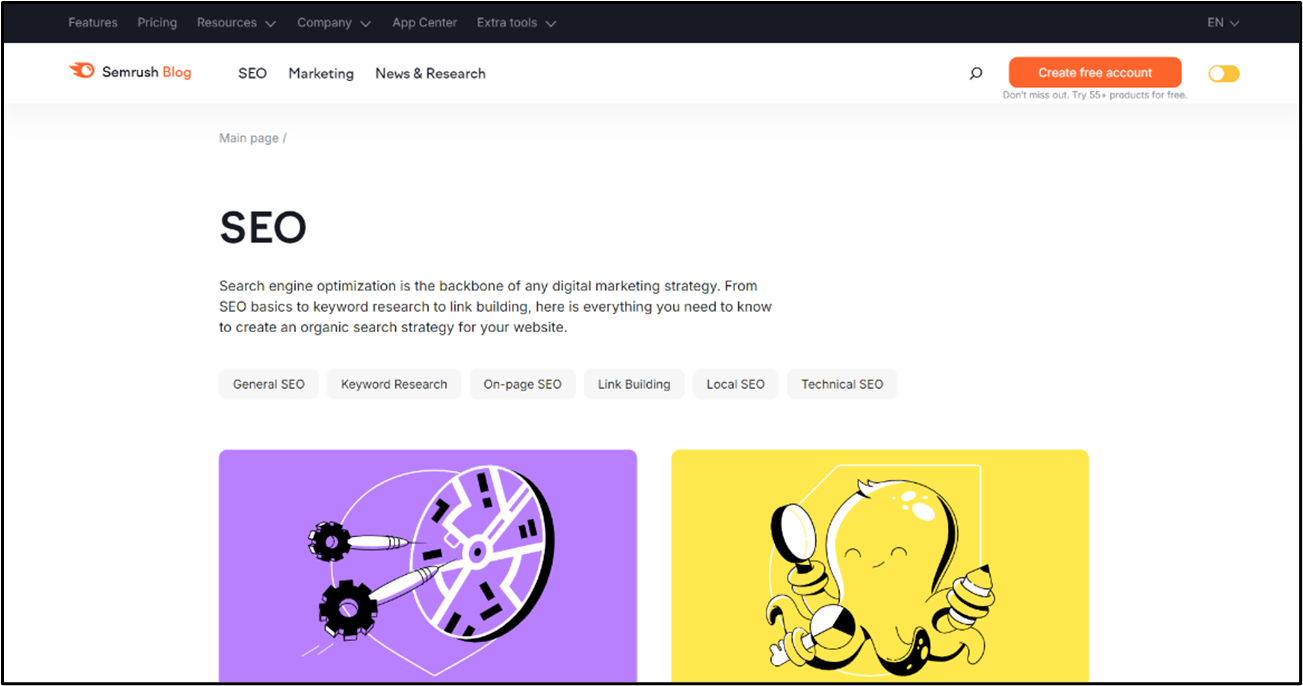The width and height of the screenshot is (1303, 686).
Task: Select the SEO blog navigation item
Action: 253,73
